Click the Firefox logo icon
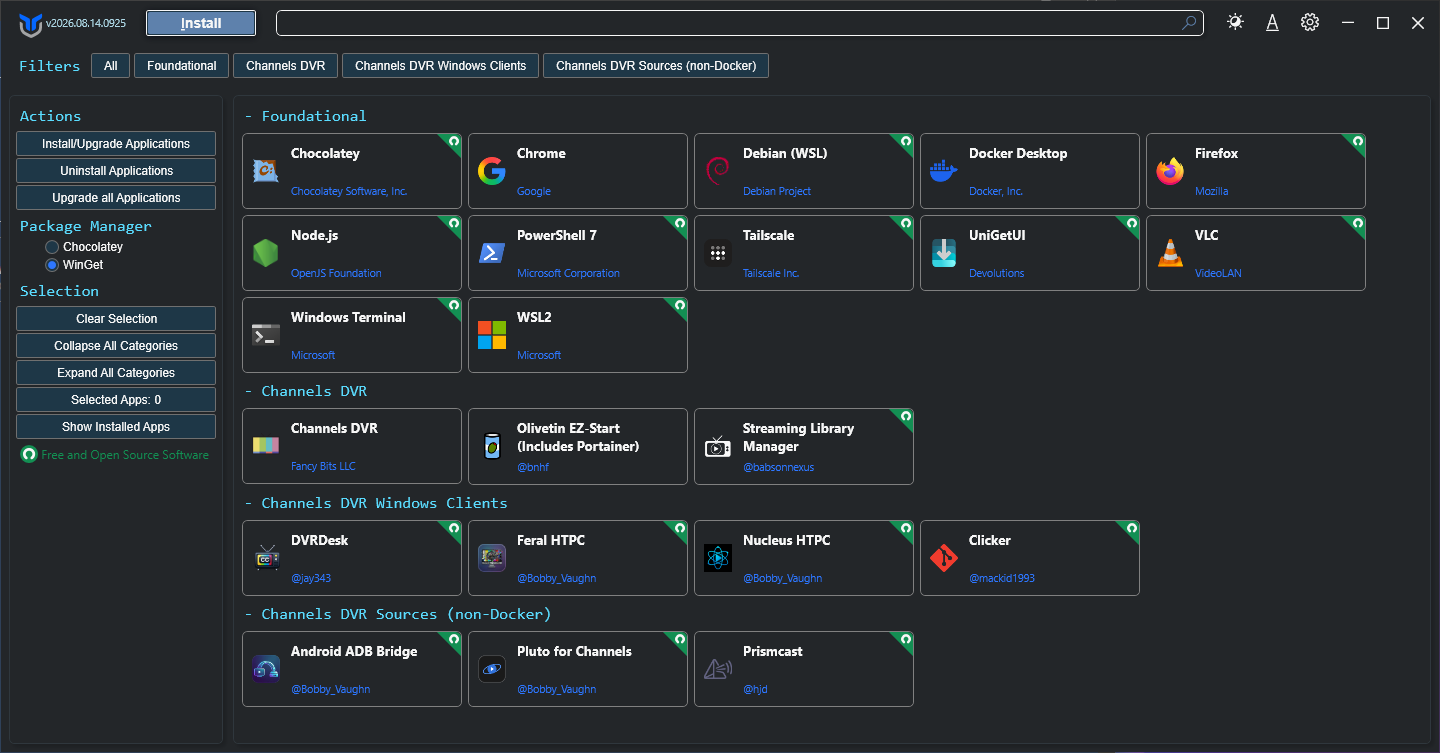This screenshot has width=1440, height=753. (1170, 171)
